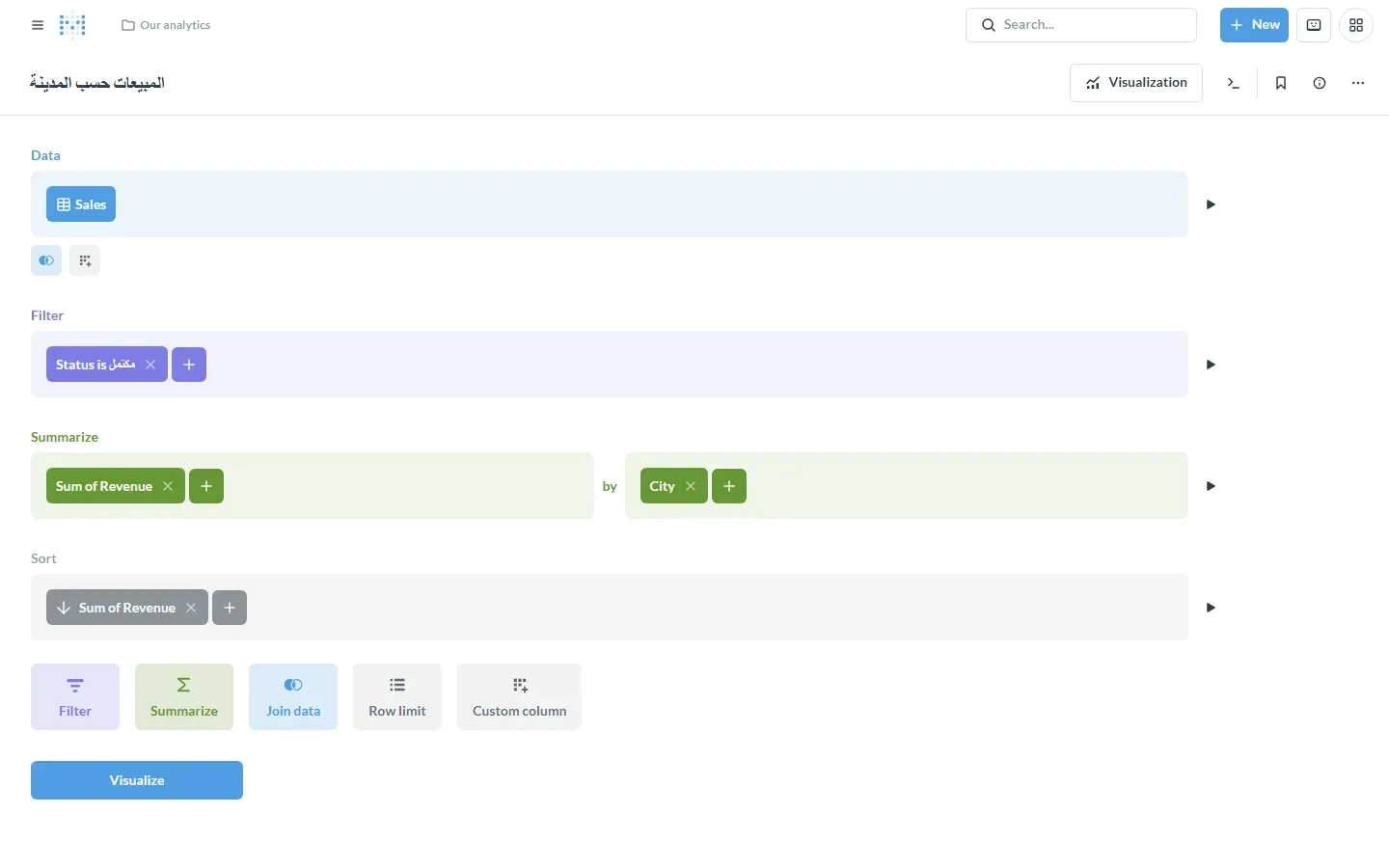1389x868 pixels.
Task: Select the Sales data table
Action: [81, 204]
